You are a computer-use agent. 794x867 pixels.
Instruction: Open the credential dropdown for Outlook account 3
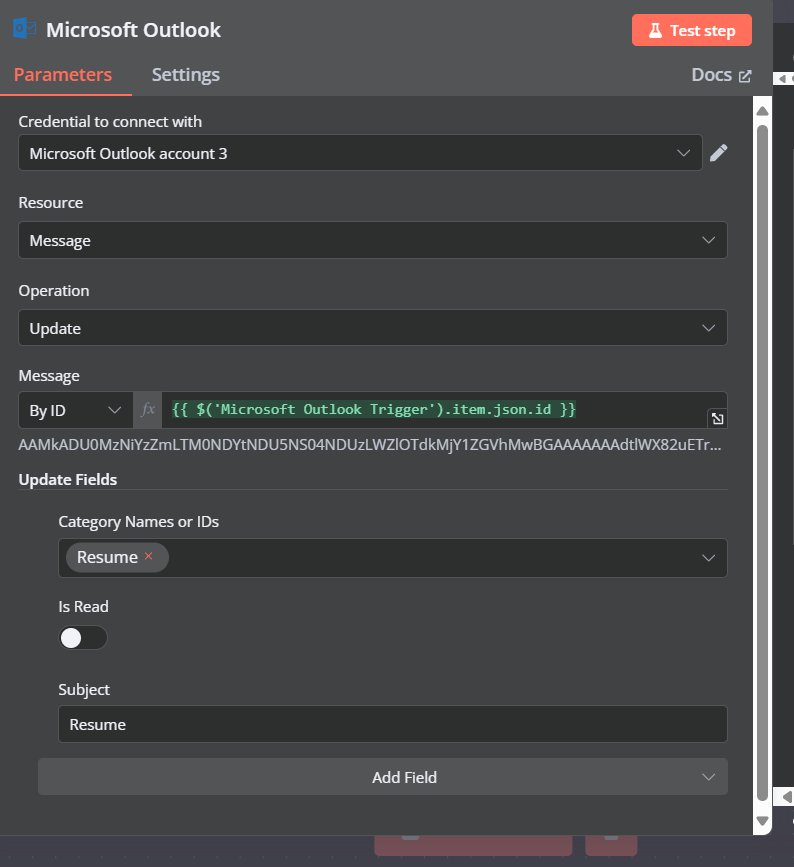[x=361, y=153]
